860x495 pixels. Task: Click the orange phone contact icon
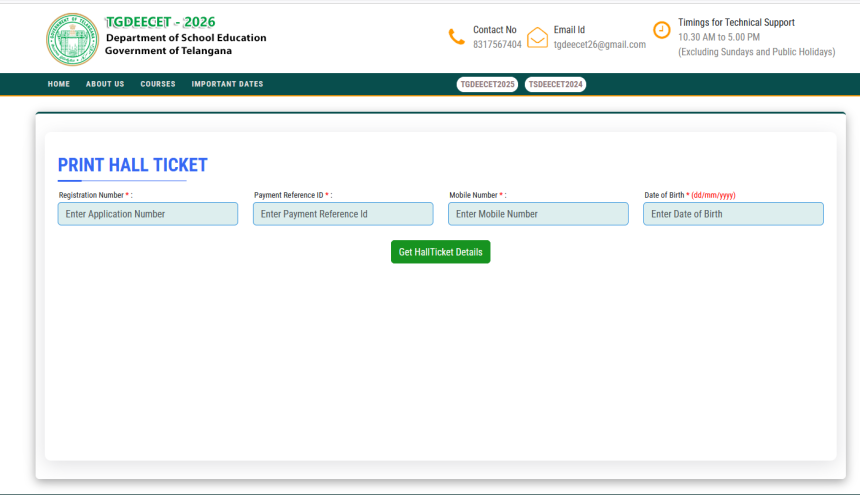tap(456, 37)
